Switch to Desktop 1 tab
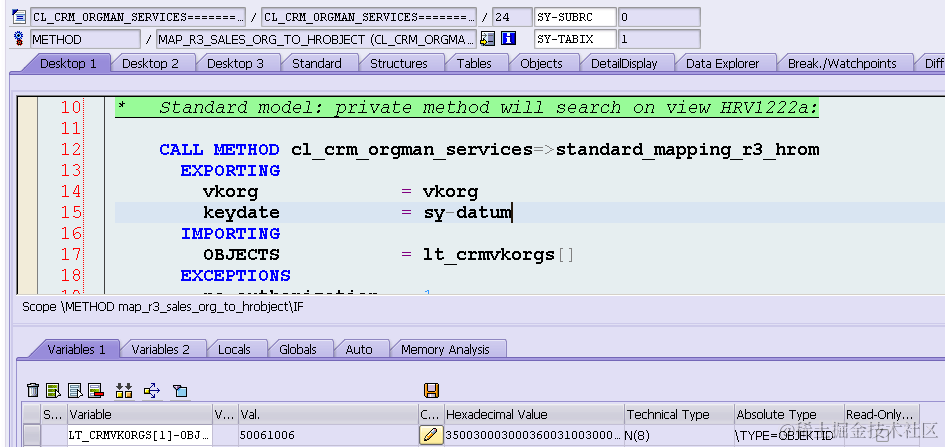Image resolution: width=945 pixels, height=447 pixels. pyautogui.click(x=68, y=63)
